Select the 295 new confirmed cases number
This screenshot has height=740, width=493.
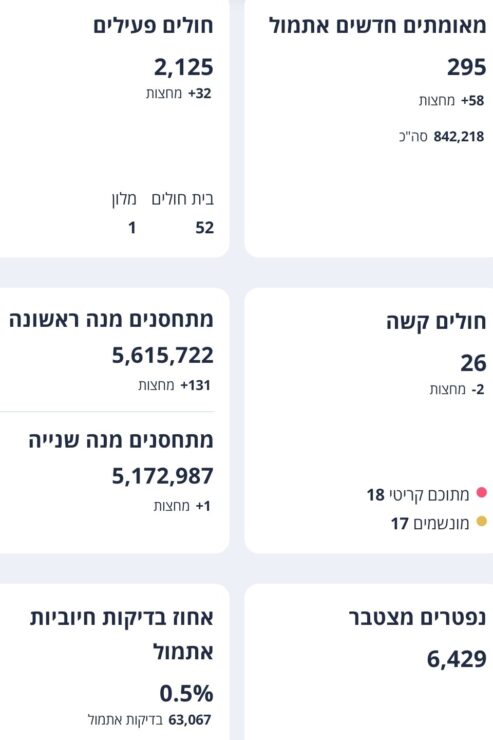click(x=467, y=67)
